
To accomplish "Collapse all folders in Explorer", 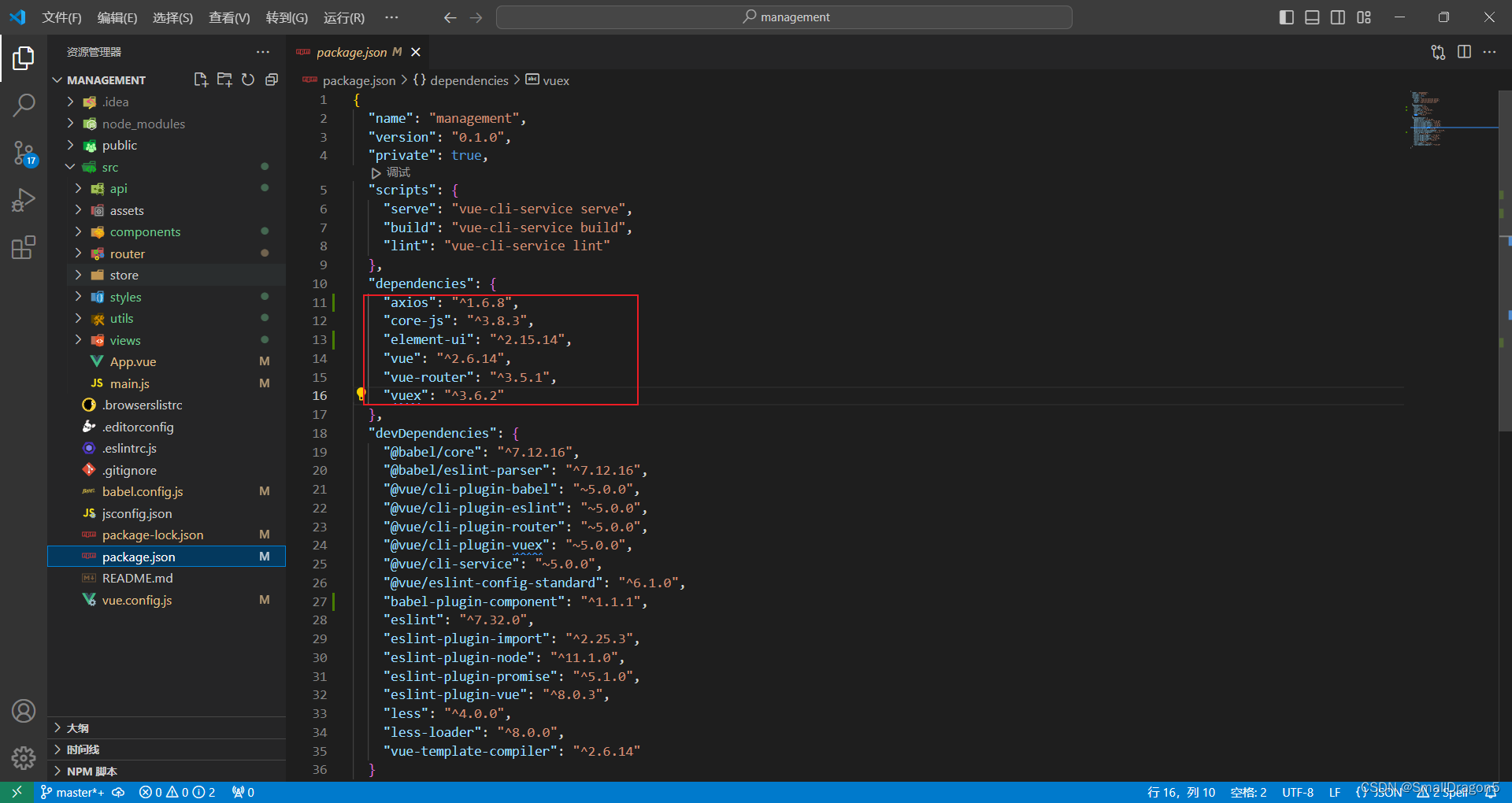I will [x=271, y=79].
